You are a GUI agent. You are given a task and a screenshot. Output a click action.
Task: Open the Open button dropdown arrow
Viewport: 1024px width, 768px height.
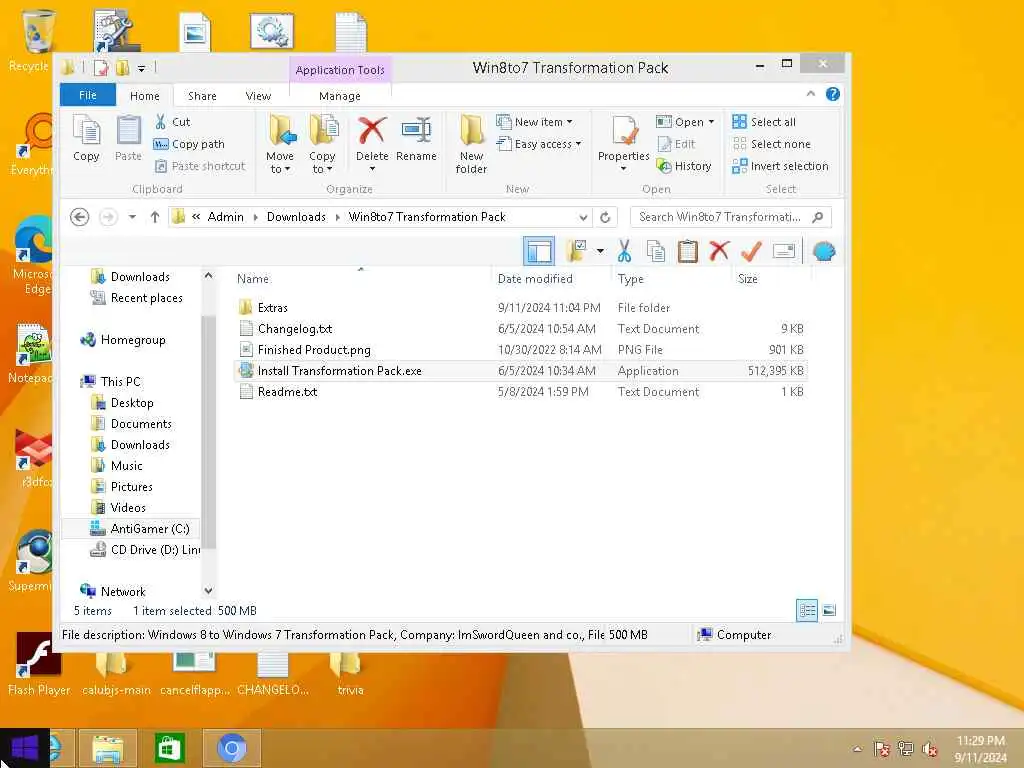tap(711, 122)
